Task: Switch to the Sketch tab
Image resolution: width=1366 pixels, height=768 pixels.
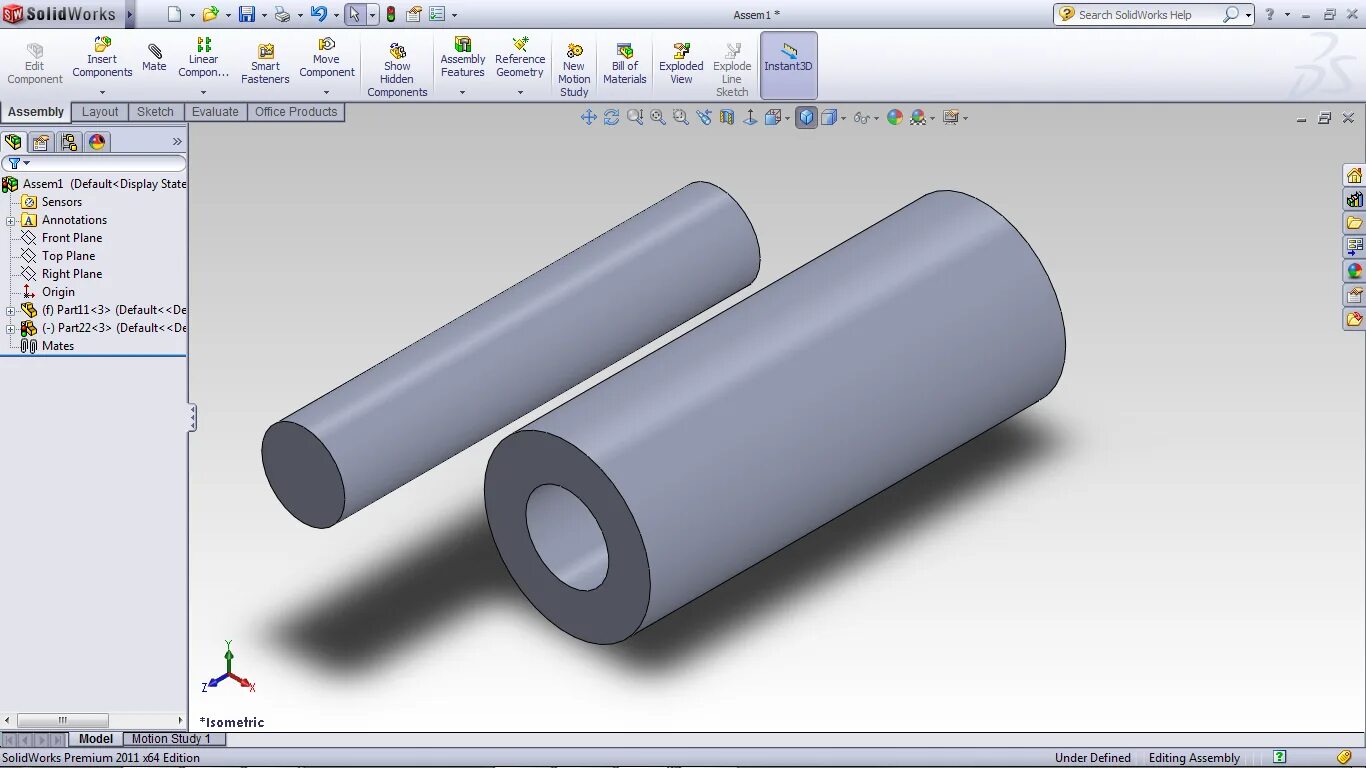Action: tap(155, 112)
